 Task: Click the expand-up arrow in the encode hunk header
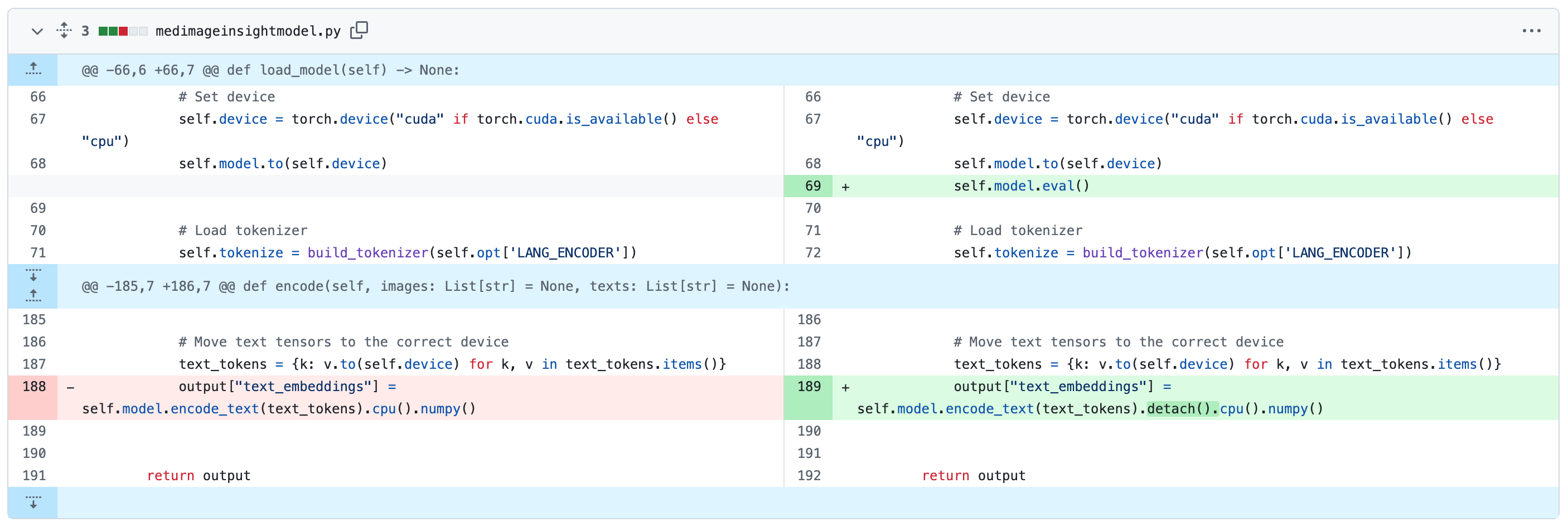click(x=33, y=296)
